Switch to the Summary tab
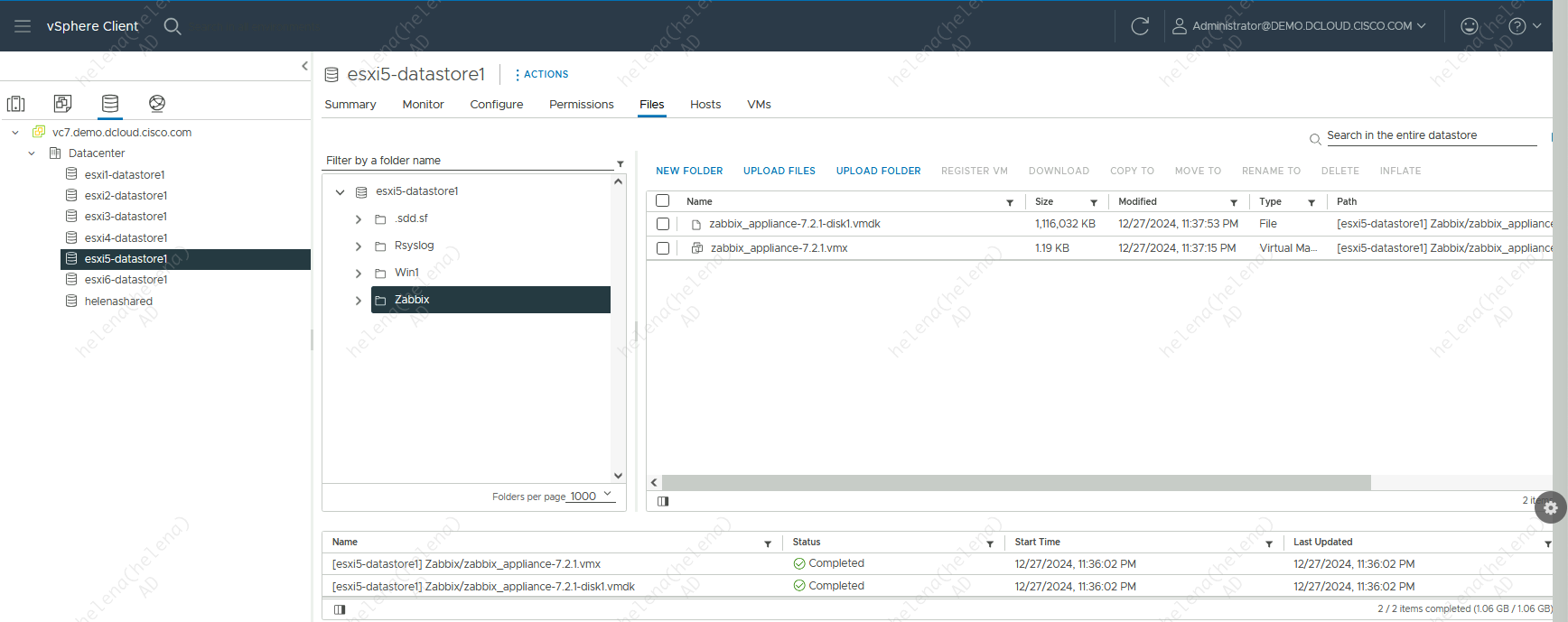Image resolution: width=1568 pixels, height=622 pixels. pyautogui.click(x=350, y=105)
